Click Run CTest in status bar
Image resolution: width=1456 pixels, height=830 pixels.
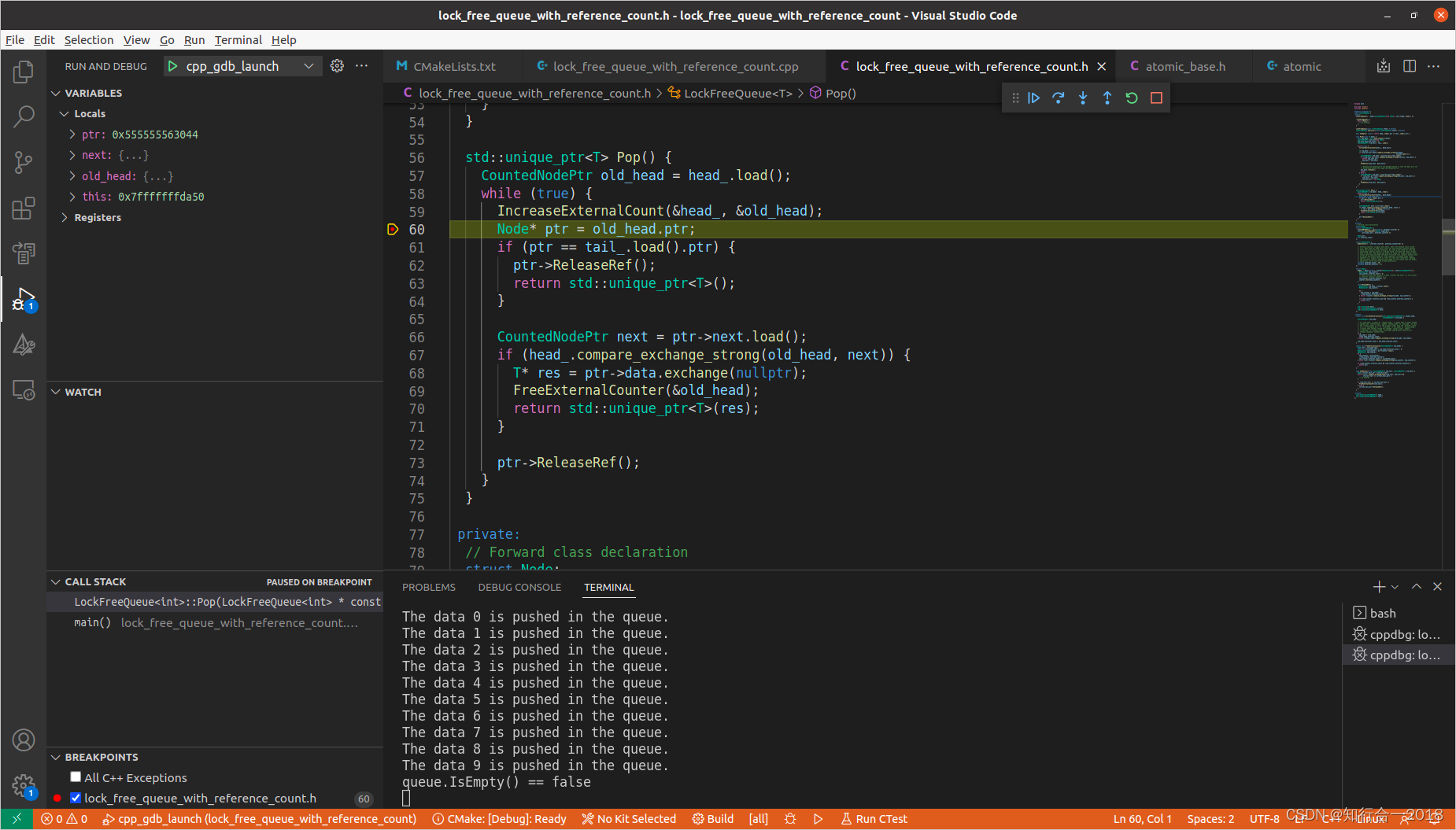pyautogui.click(x=874, y=819)
